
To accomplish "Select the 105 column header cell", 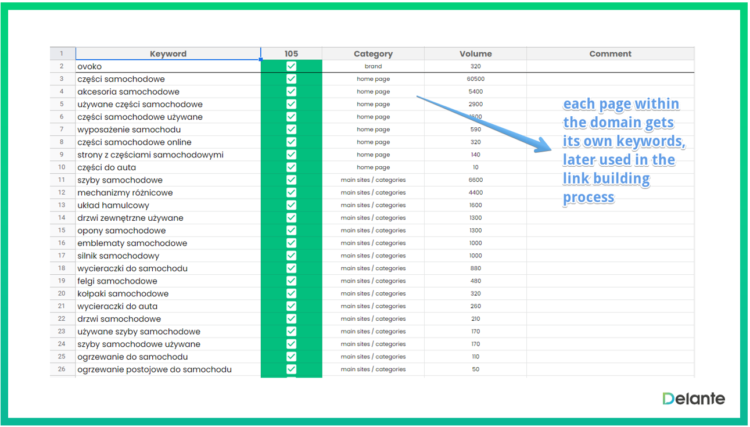I will pyautogui.click(x=291, y=54).
